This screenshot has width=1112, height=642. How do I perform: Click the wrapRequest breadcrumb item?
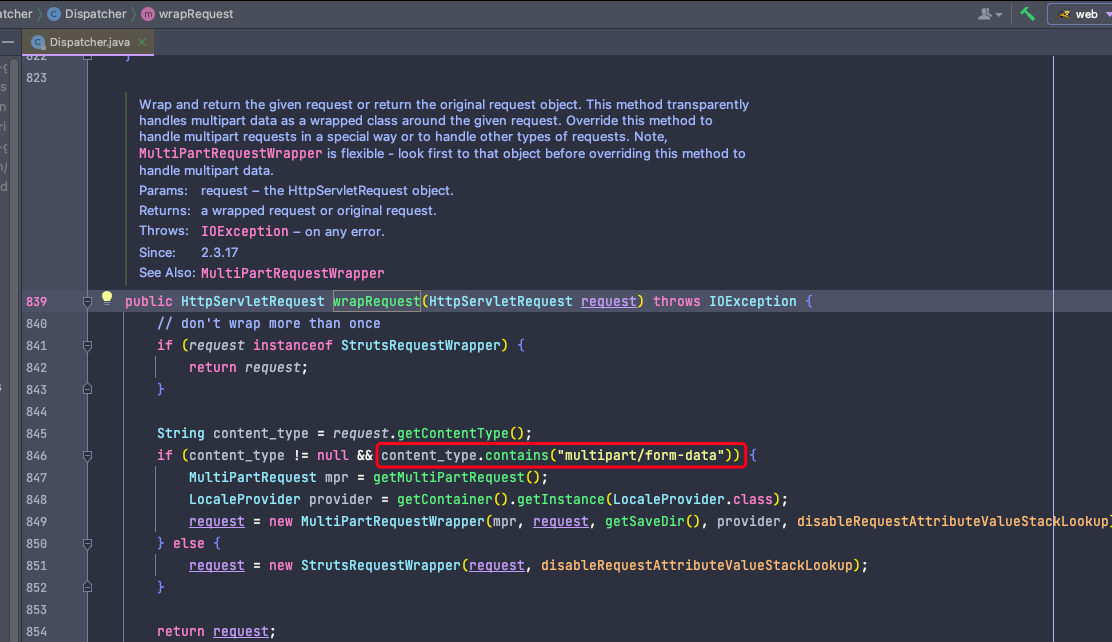196,14
